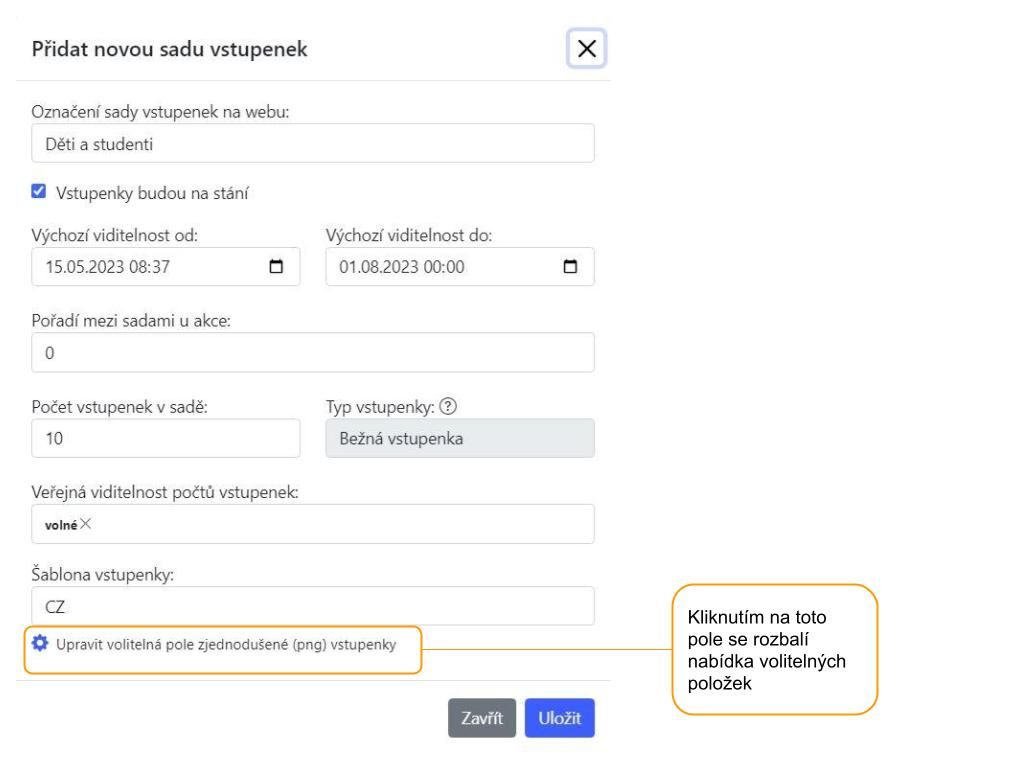This screenshot has width=1024, height=768.
Task: Open calendar picker for Výchozí viditelnost do
Action: click(571, 267)
